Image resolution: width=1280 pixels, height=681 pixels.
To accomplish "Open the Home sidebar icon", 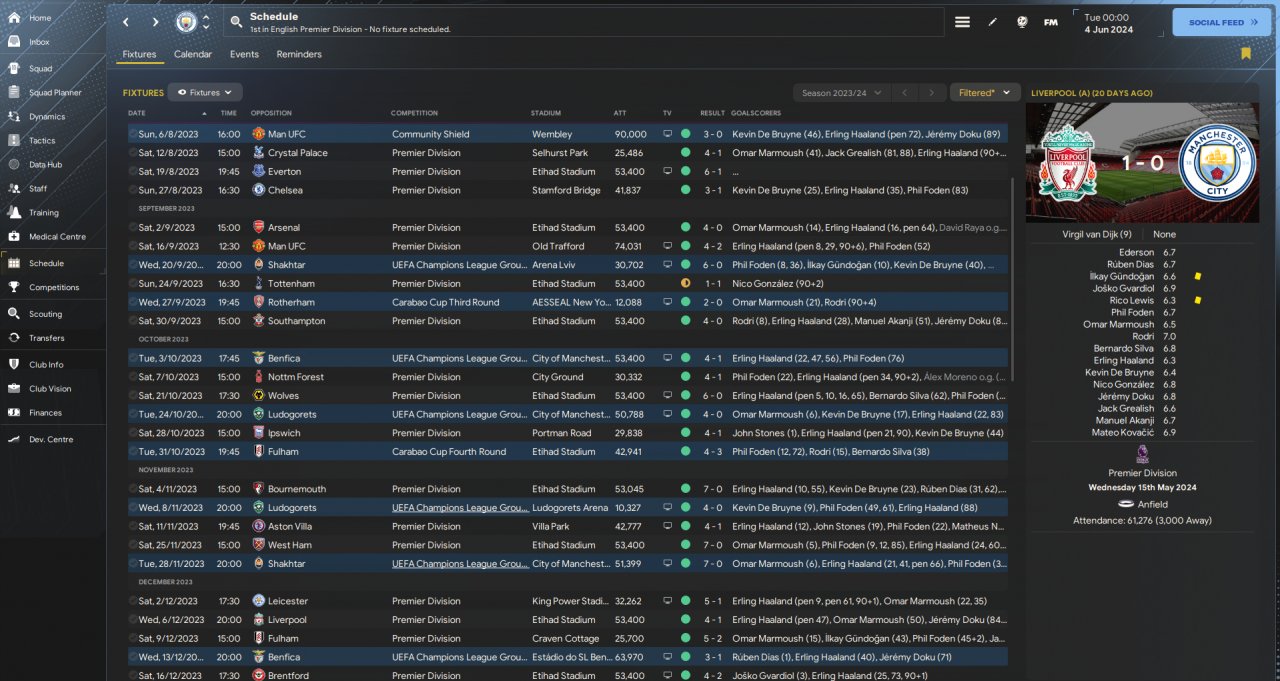I will (14, 18).
